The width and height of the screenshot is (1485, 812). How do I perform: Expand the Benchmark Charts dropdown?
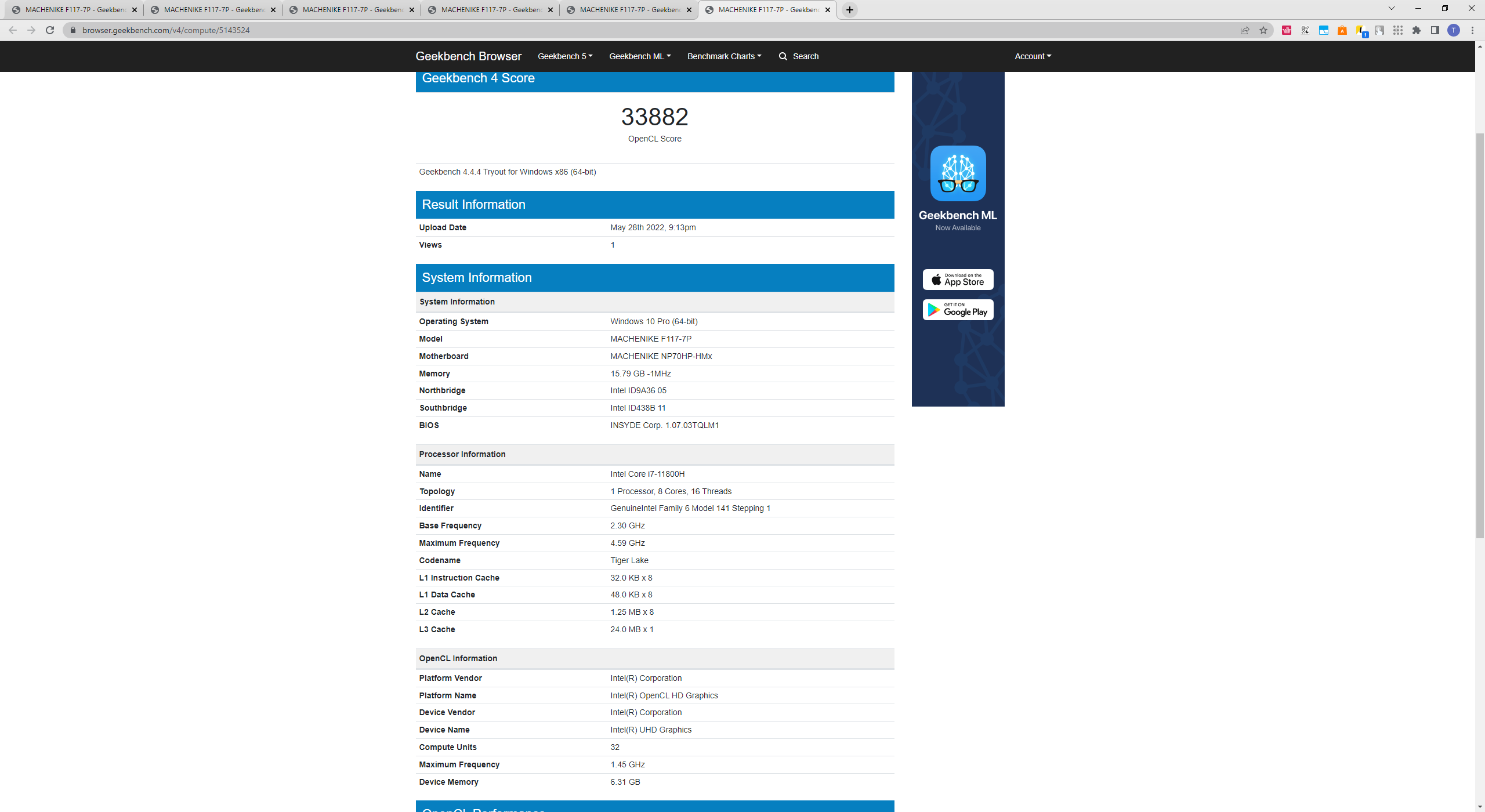pyautogui.click(x=724, y=56)
